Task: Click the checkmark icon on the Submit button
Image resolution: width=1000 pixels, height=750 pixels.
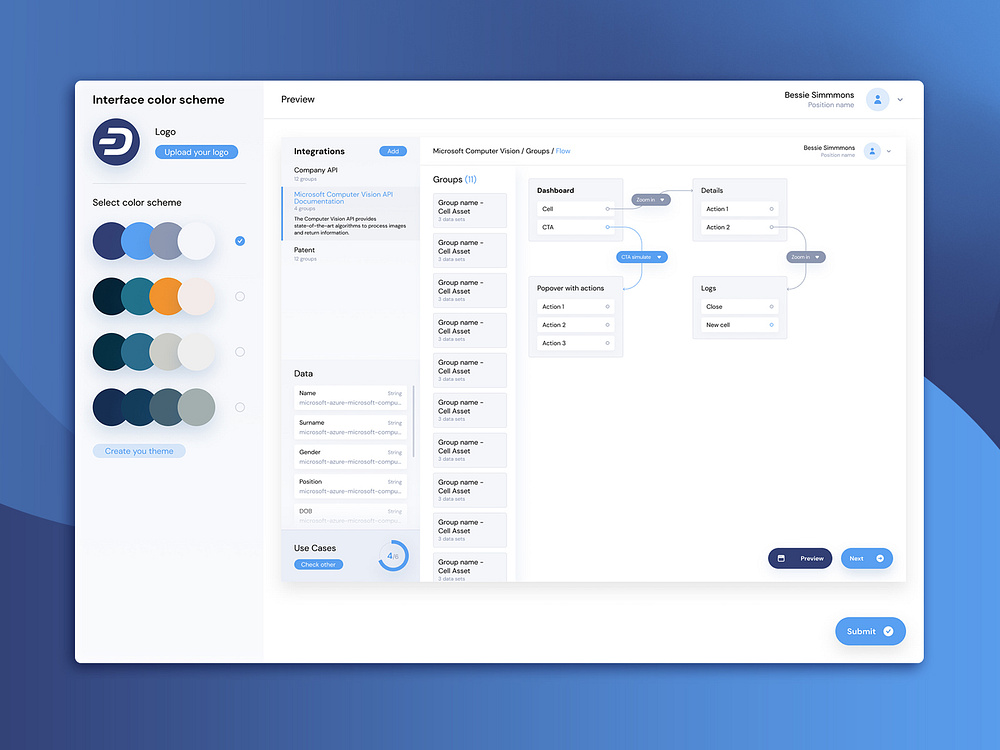Action: coord(886,631)
